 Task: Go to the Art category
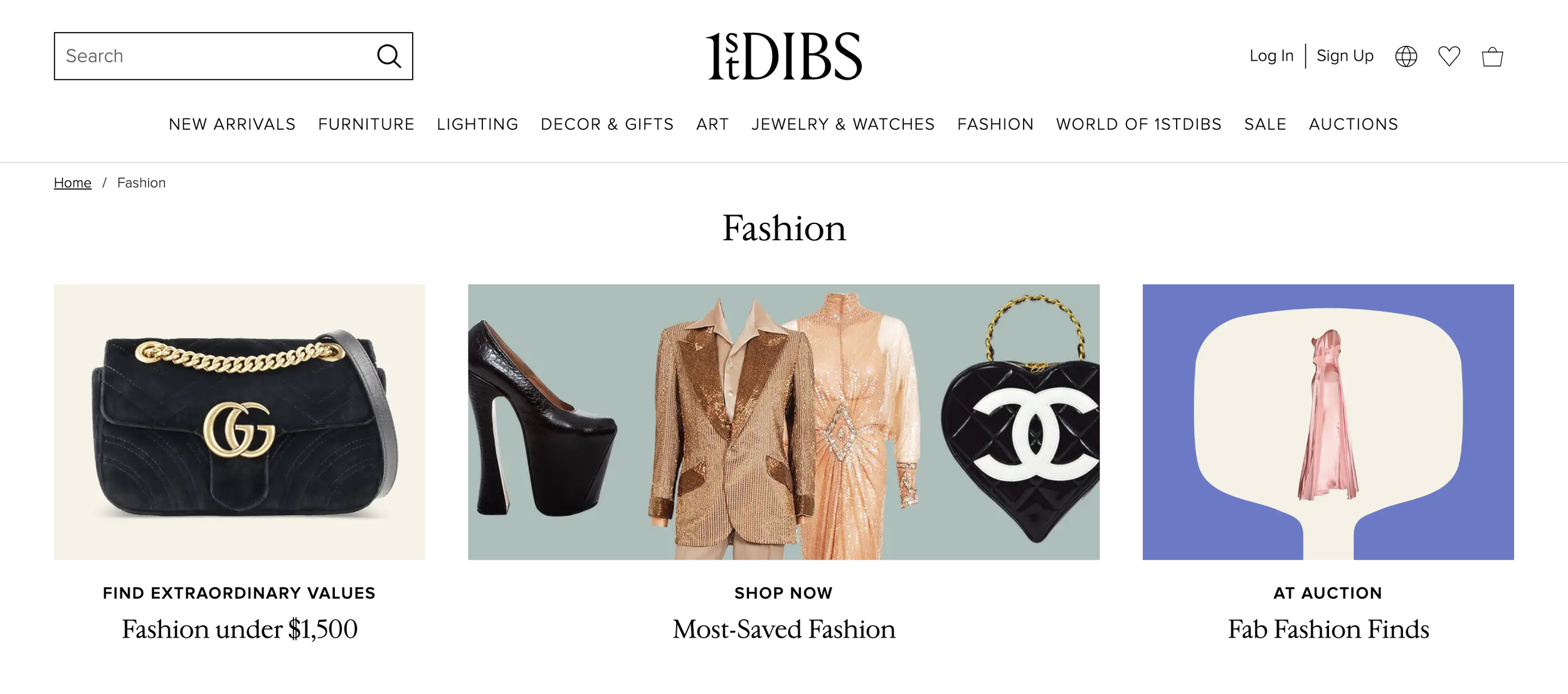click(x=712, y=124)
